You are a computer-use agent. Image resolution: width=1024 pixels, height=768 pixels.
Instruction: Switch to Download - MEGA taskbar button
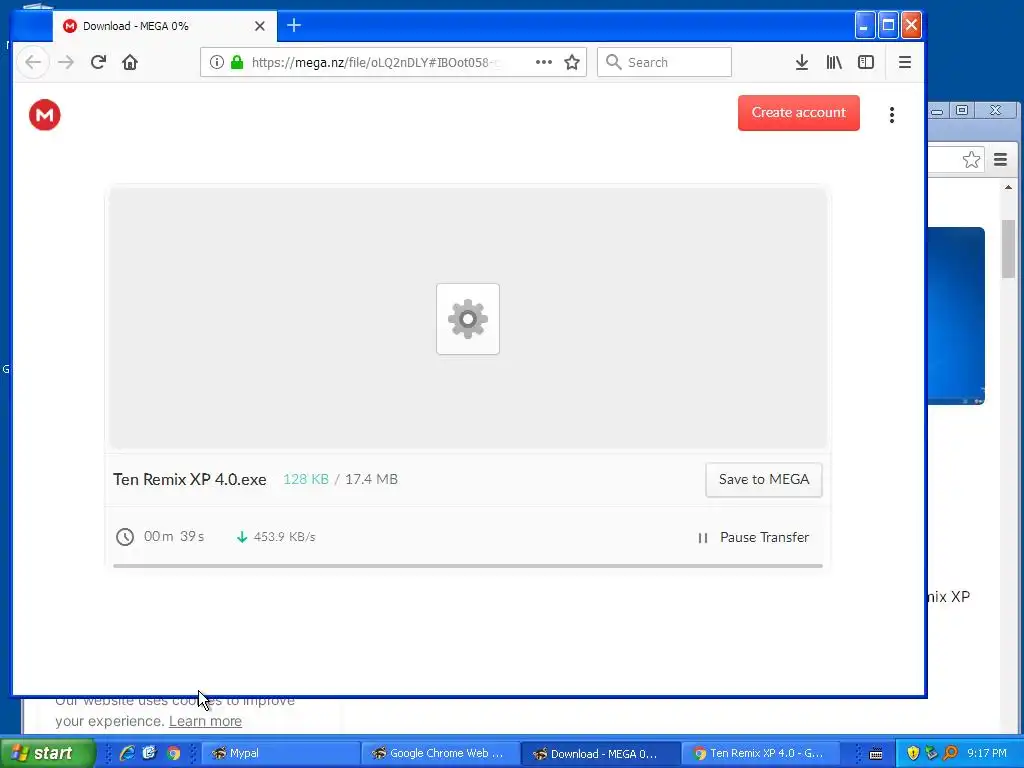601,753
